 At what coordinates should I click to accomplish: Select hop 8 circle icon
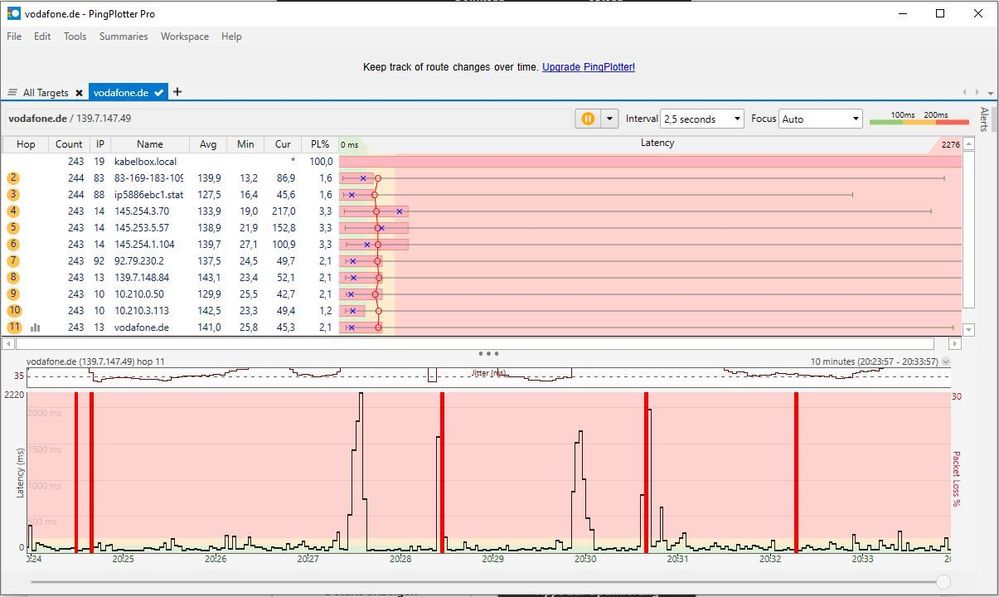tap(13, 277)
